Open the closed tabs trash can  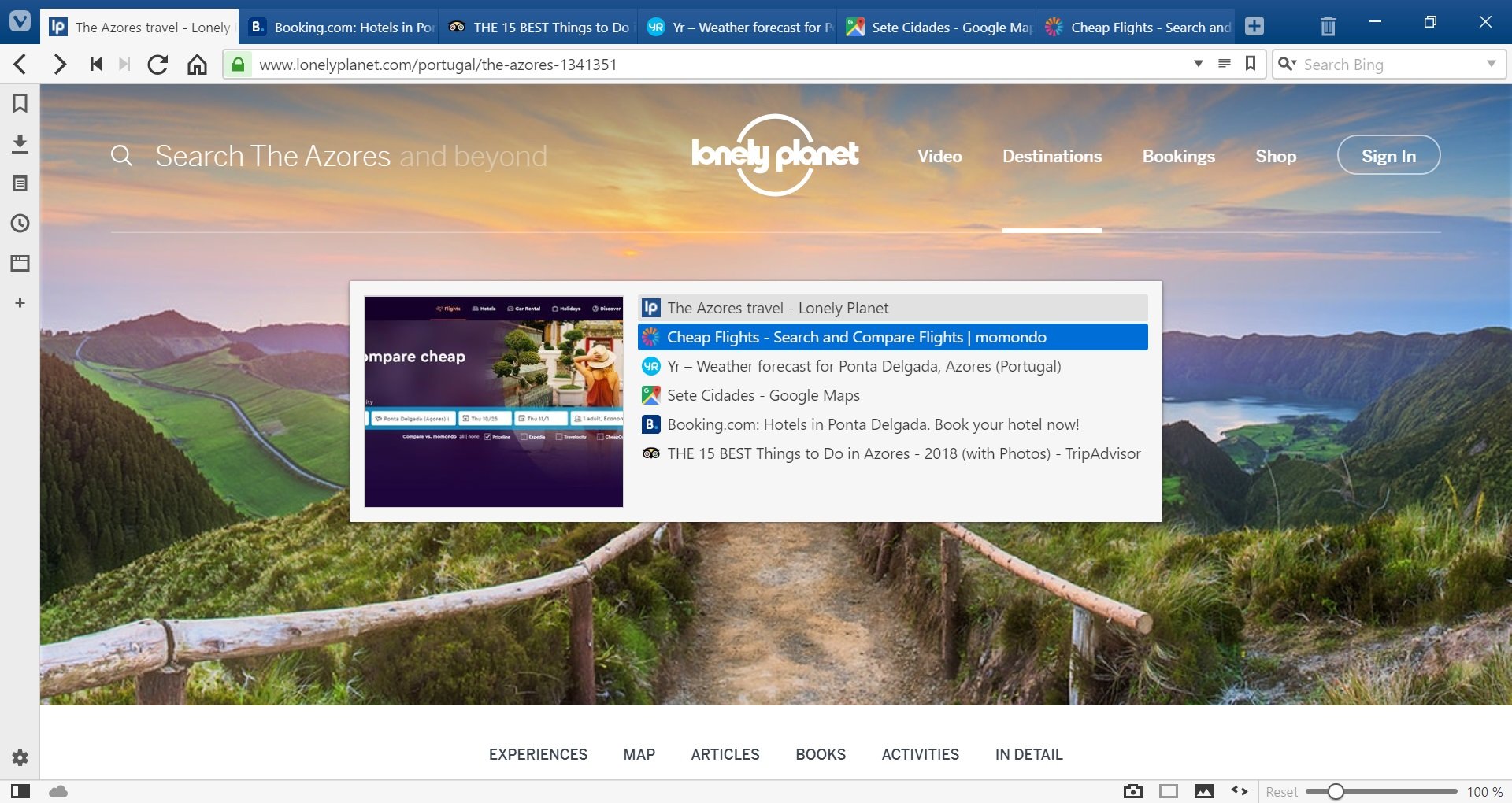tap(1328, 27)
